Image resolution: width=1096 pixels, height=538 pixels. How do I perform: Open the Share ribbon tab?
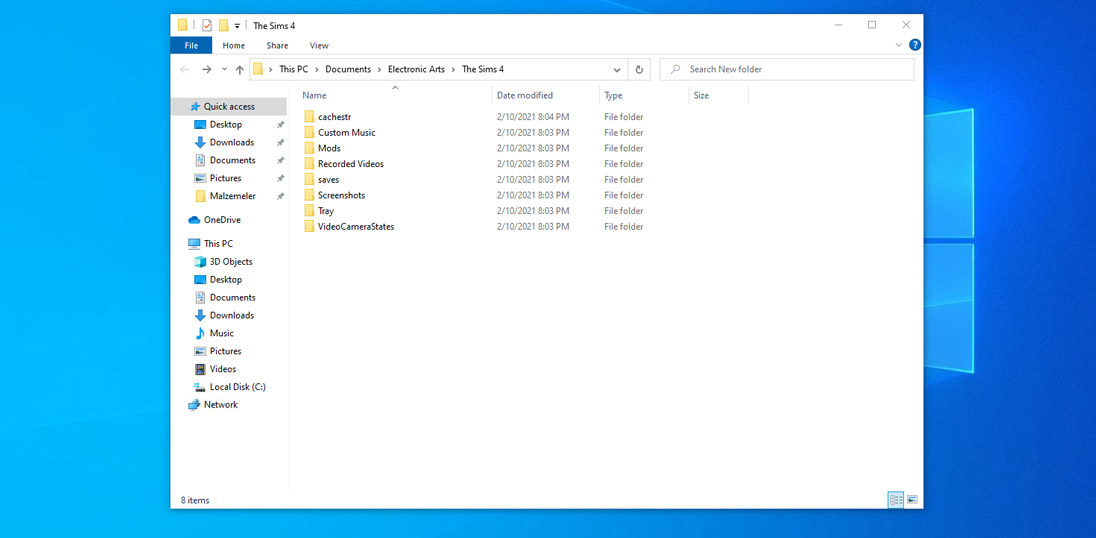[277, 45]
